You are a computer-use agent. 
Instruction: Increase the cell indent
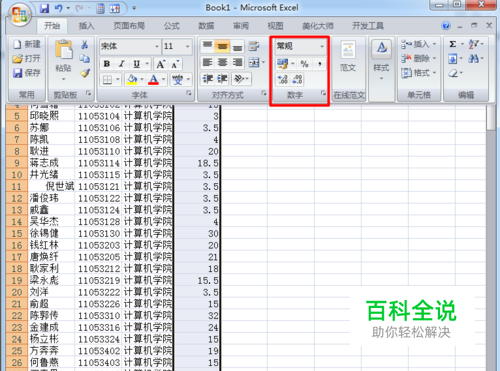(x=222, y=79)
